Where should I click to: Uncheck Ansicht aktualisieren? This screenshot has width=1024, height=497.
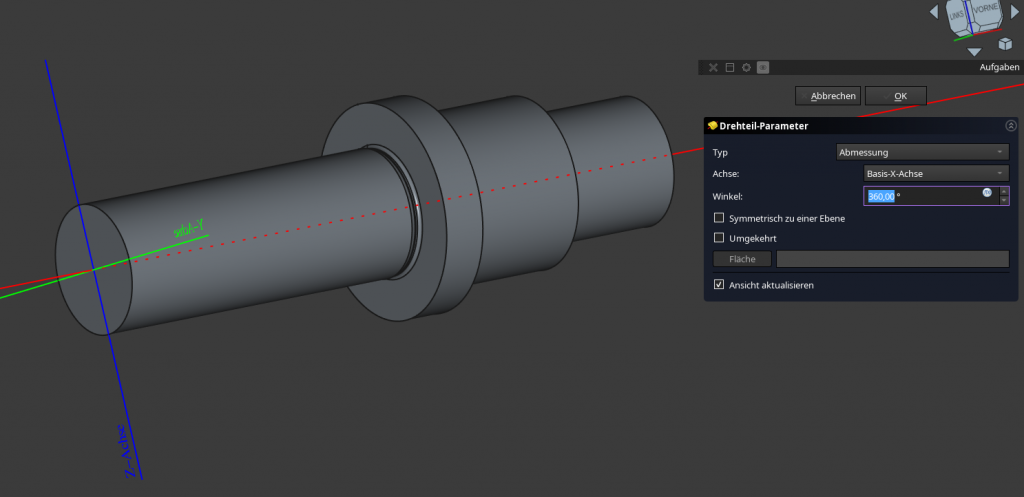coord(719,285)
